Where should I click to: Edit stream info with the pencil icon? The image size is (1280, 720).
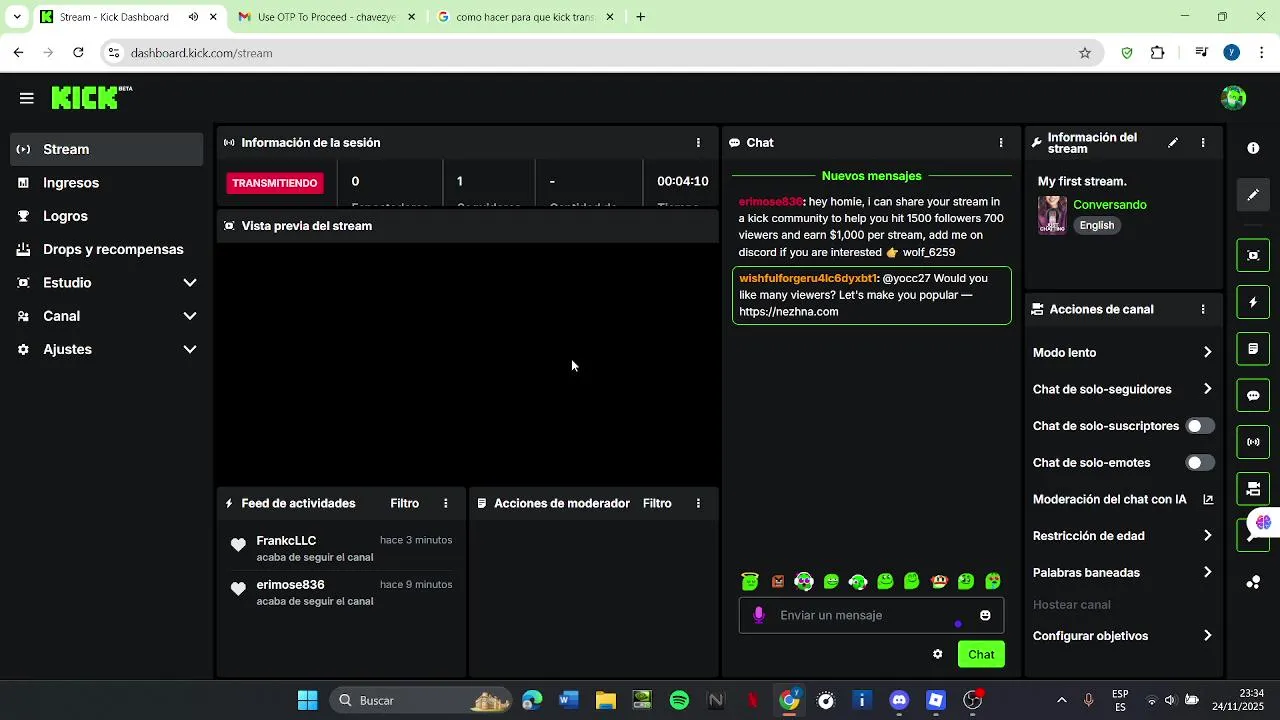pyautogui.click(x=1173, y=143)
